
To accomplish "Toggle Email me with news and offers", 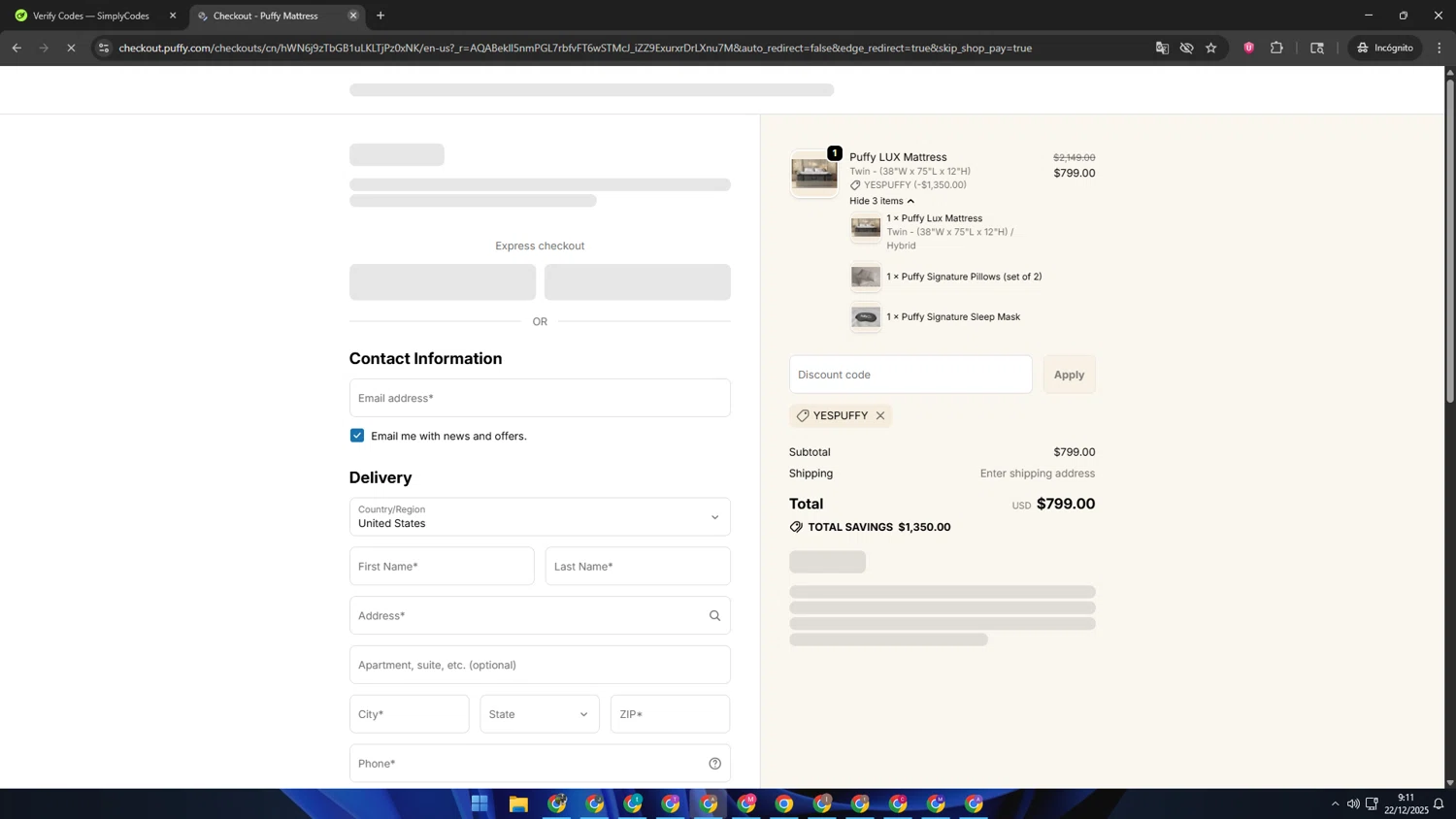I will click(x=357, y=436).
